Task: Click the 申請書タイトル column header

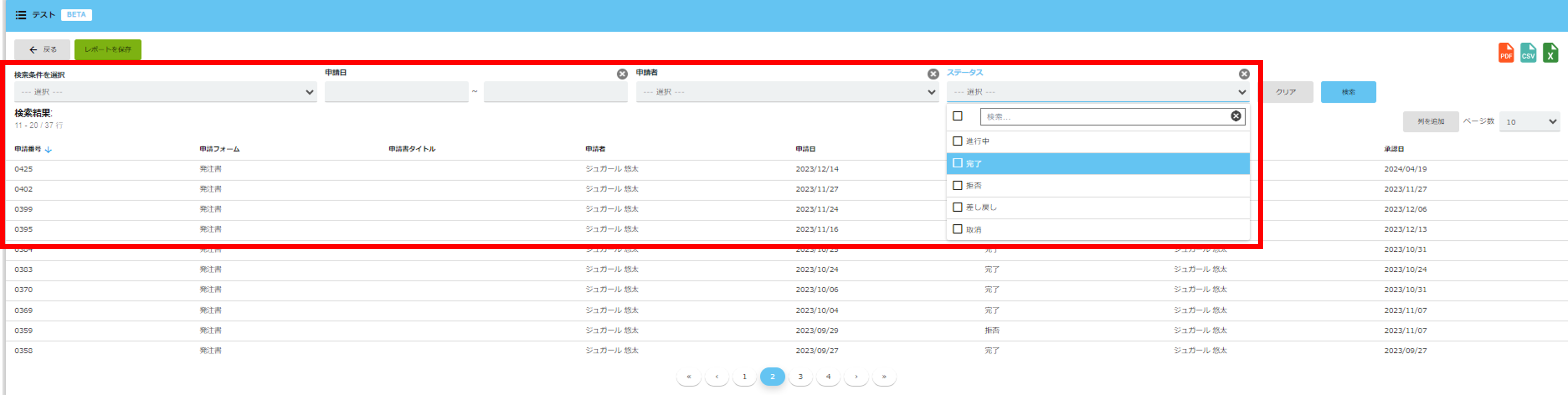Action: (412, 149)
